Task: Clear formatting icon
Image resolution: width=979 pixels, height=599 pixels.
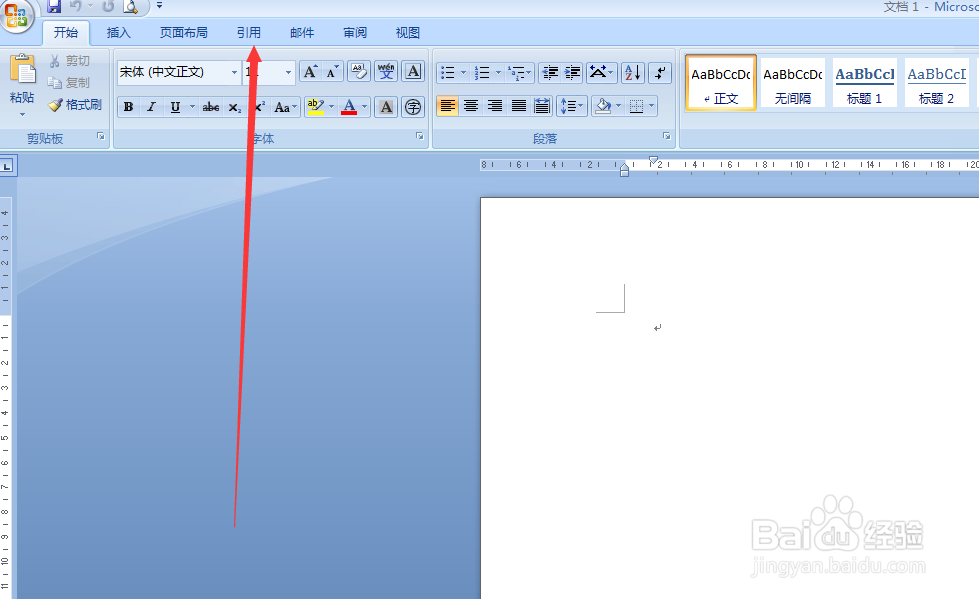Action: tap(359, 72)
